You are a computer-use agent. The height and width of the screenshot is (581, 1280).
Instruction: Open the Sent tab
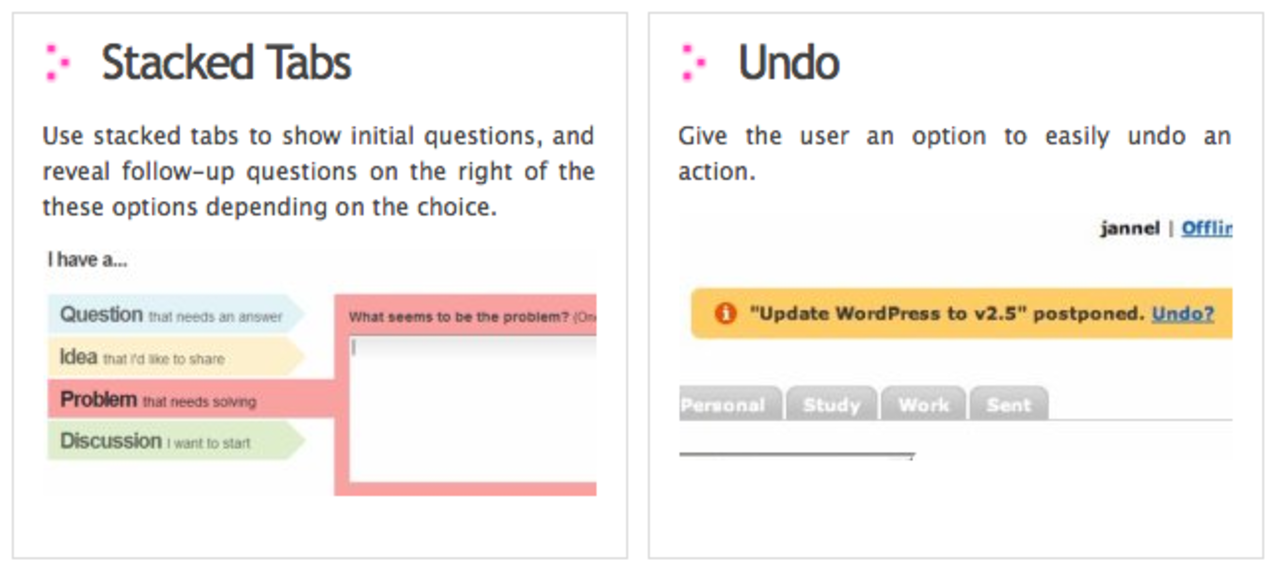pos(1009,405)
